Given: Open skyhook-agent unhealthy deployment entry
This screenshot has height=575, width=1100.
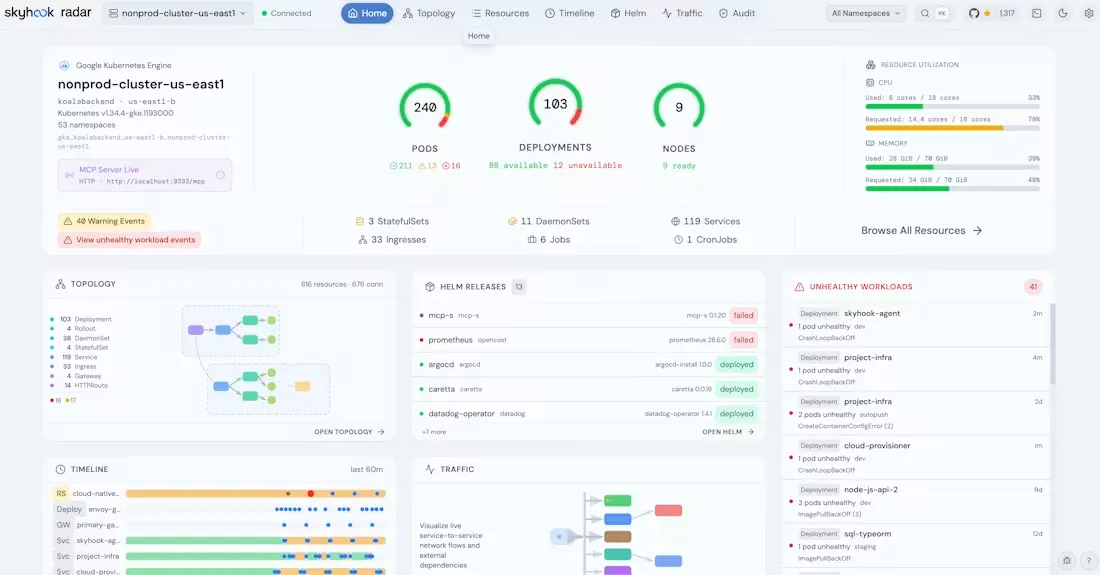Looking at the screenshot, I should click(x=917, y=325).
